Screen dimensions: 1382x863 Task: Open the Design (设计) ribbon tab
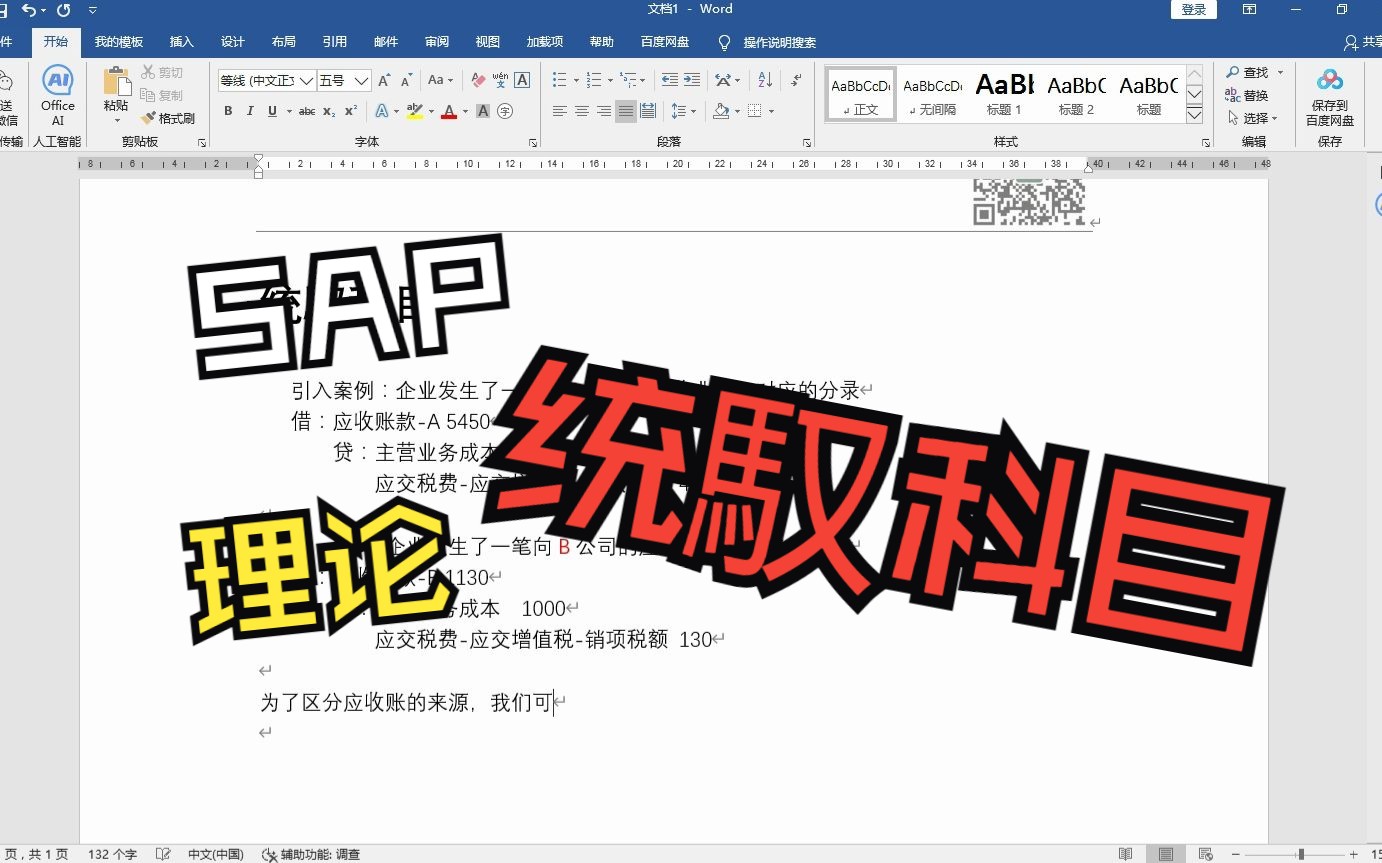[x=233, y=42]
